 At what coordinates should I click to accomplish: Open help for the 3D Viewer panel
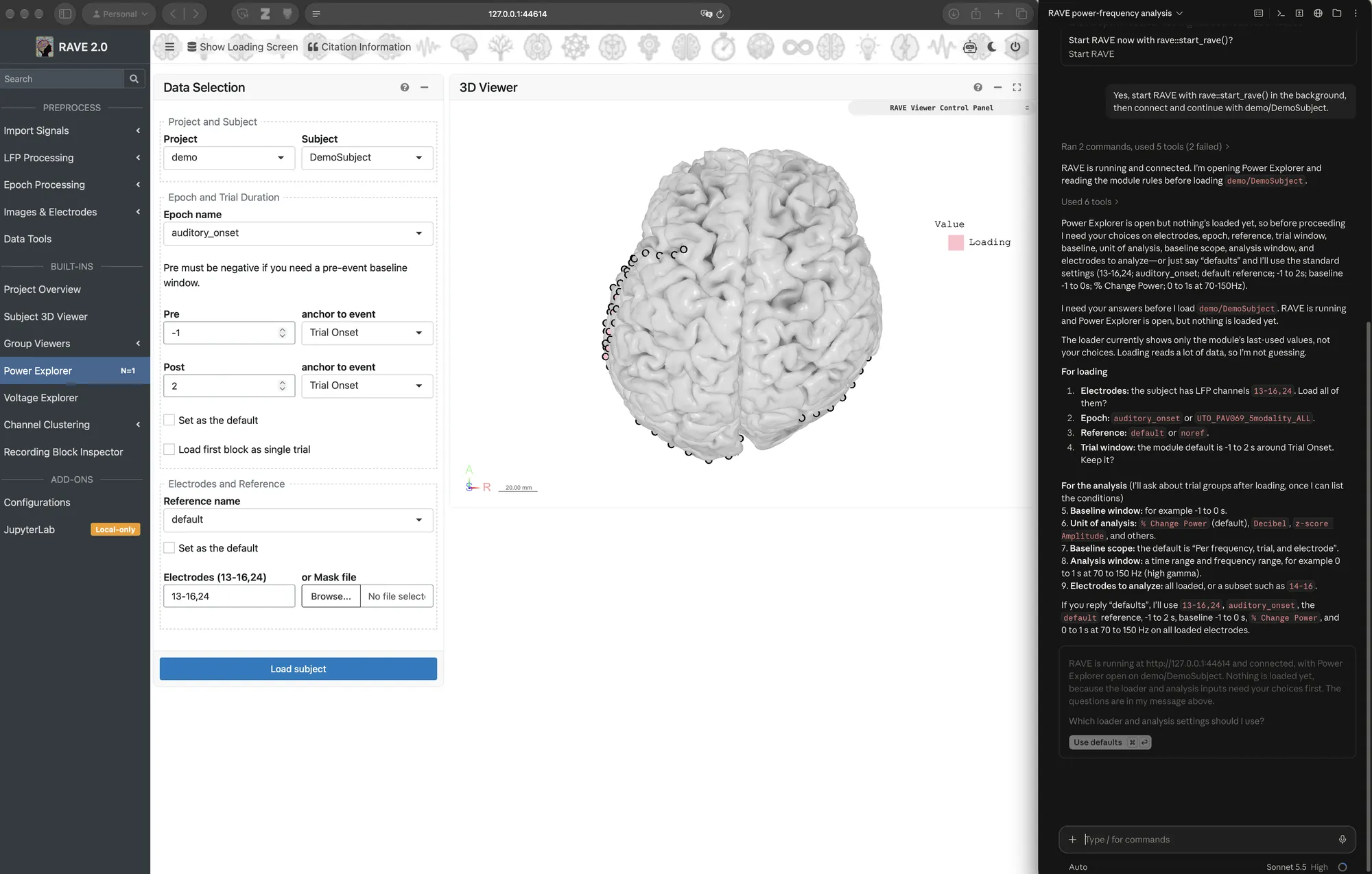pos(978,87)
